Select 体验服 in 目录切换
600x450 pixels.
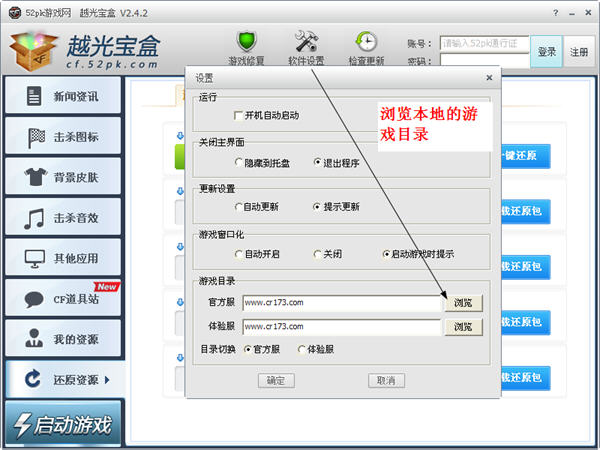[x=302, y=349]
